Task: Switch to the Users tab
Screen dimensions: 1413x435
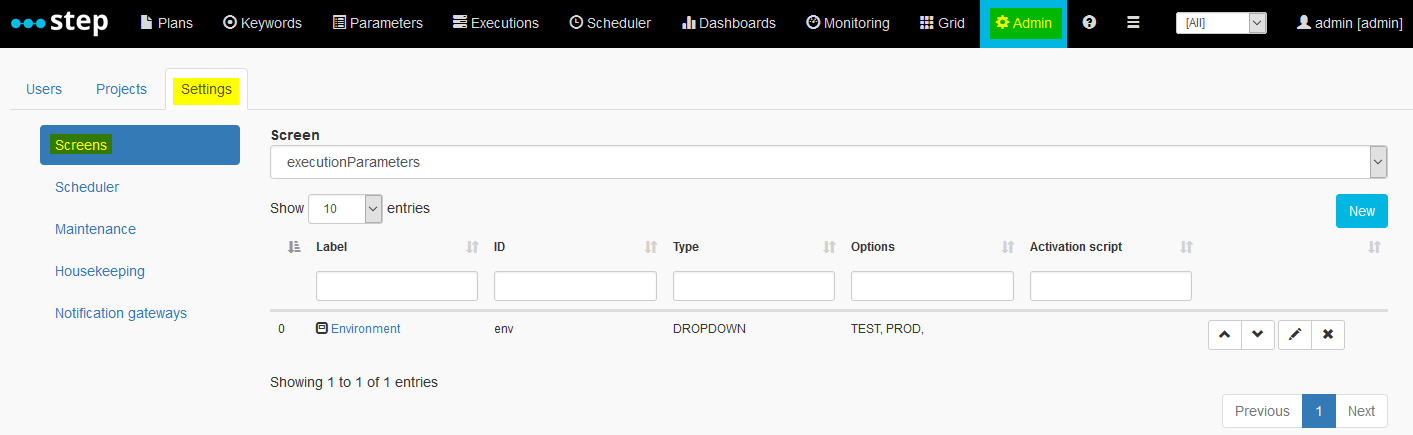Action: pyautogui.click(x=44, y=89)
